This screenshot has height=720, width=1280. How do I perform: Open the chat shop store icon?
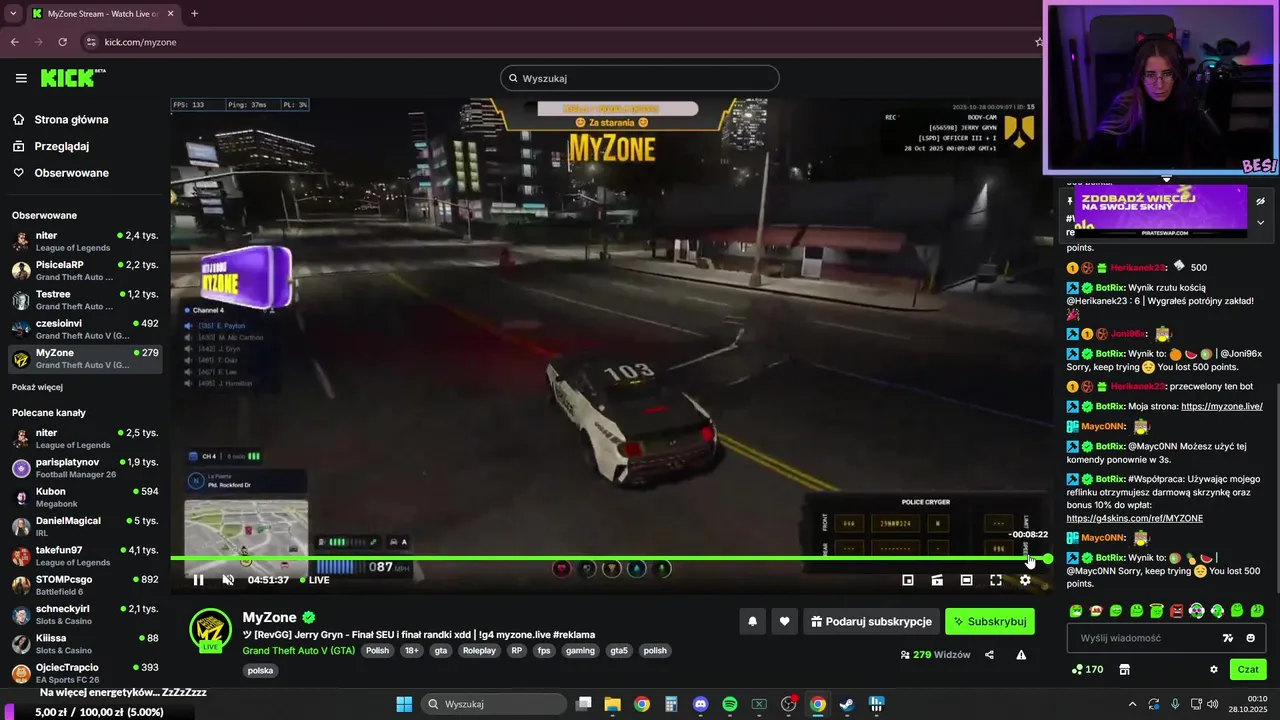click(x=1124, y=669)
